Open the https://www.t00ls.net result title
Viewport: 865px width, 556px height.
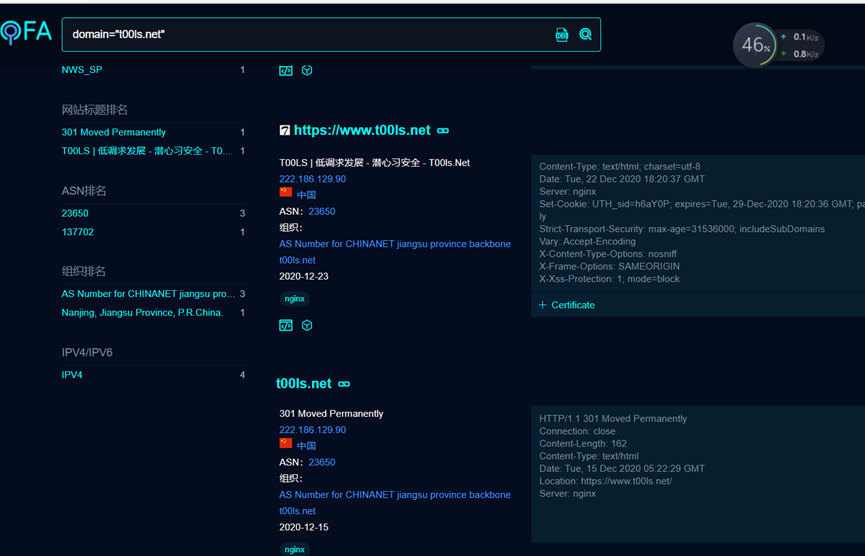point(362,130)
